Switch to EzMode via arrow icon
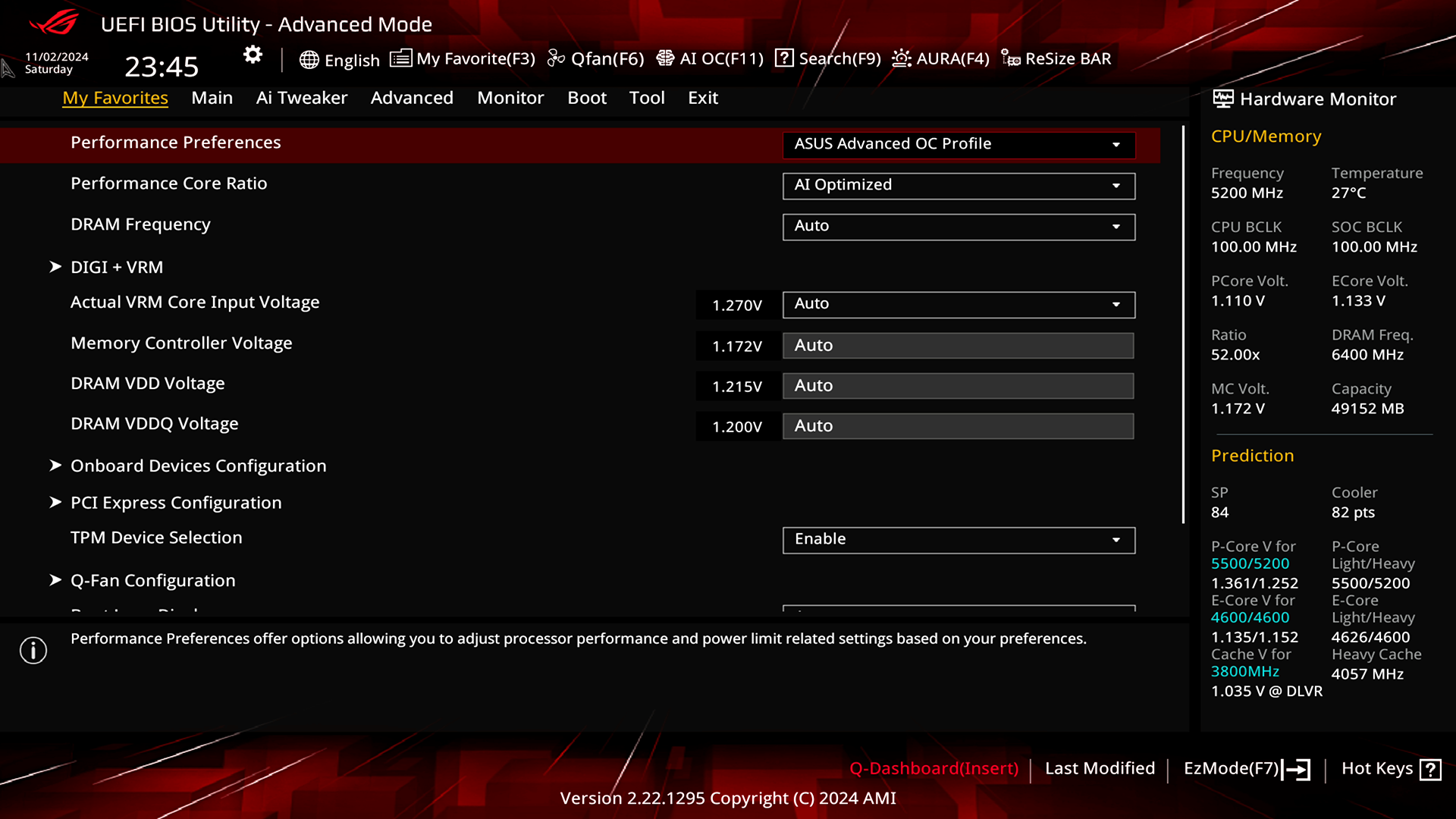 [x=1297, y=770]
